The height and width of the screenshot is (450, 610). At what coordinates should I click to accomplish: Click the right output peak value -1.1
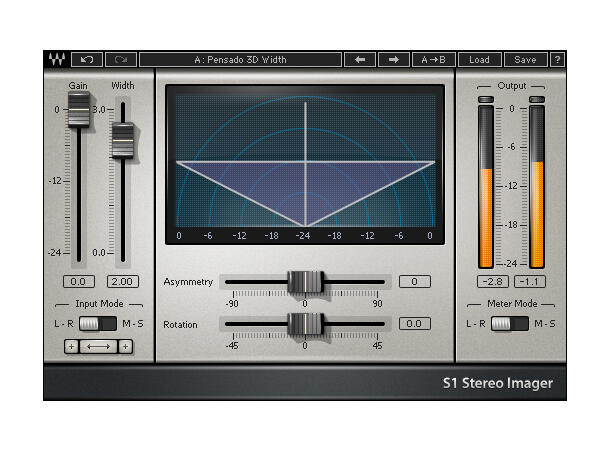pos(530,281)
